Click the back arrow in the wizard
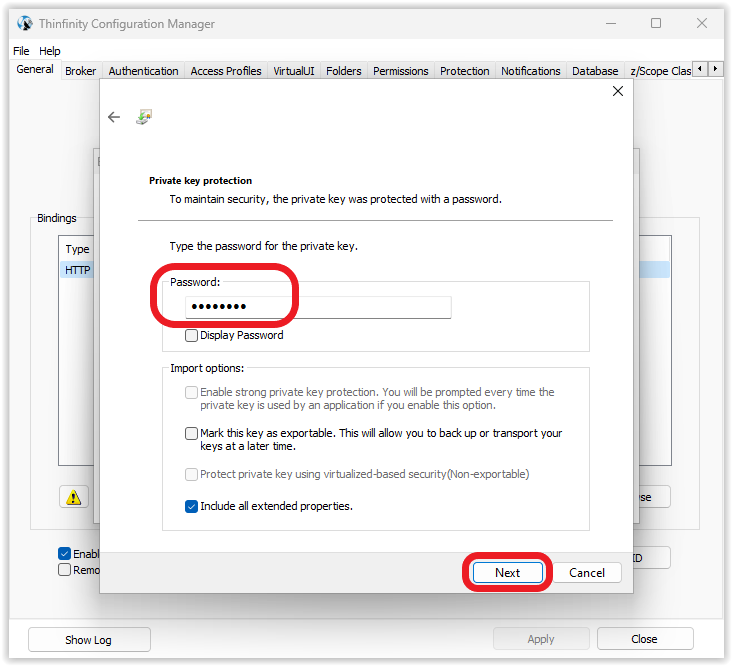This screenshot has height=666, width=732. coord(114,117)
